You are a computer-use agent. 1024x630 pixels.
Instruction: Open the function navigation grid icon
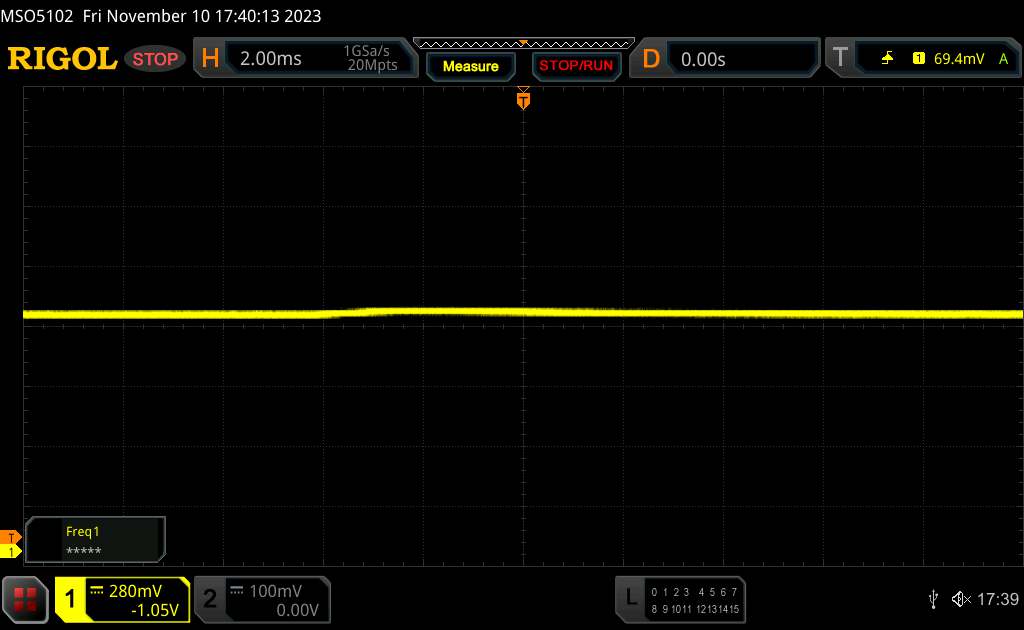(26, 599)
